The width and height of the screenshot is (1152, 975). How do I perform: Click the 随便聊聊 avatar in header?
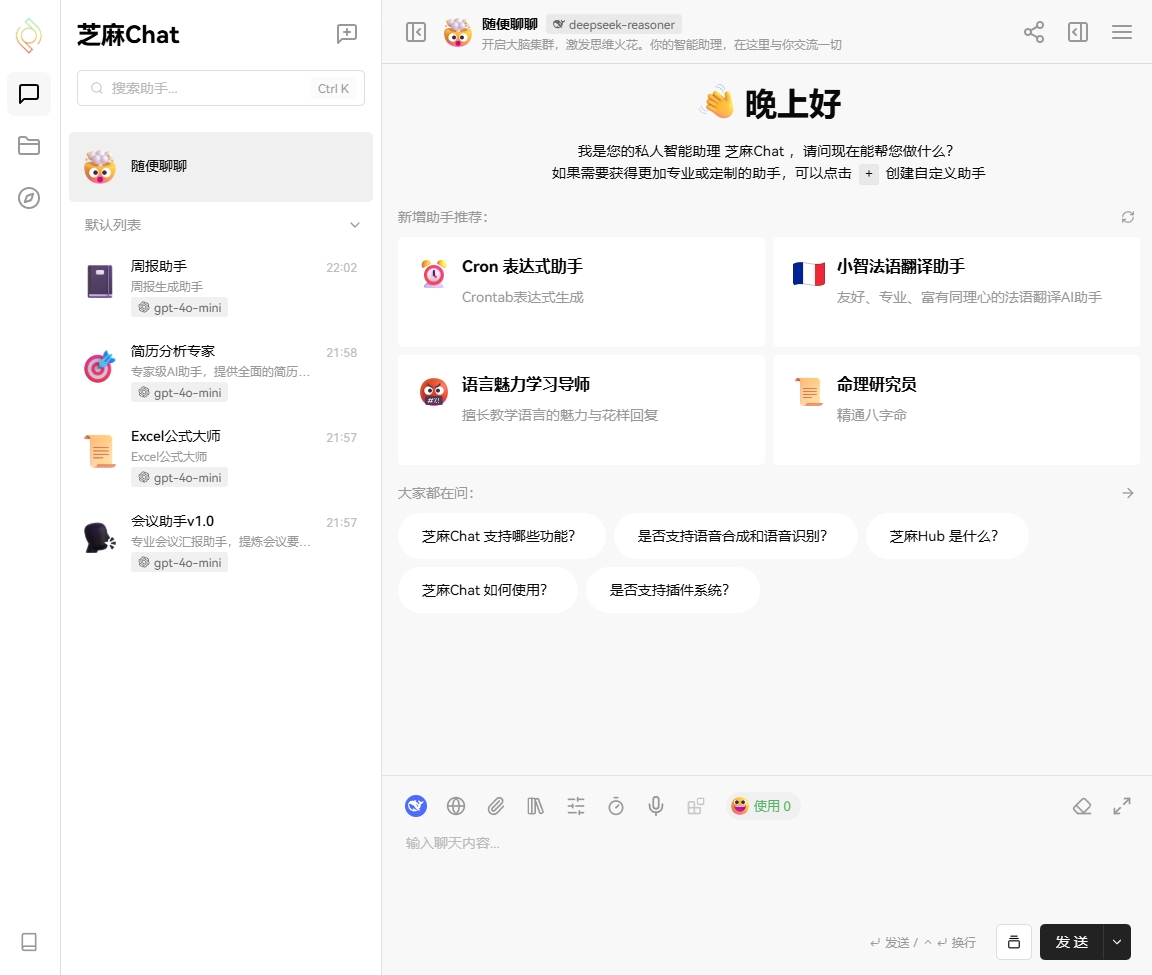tap(458, 32)
